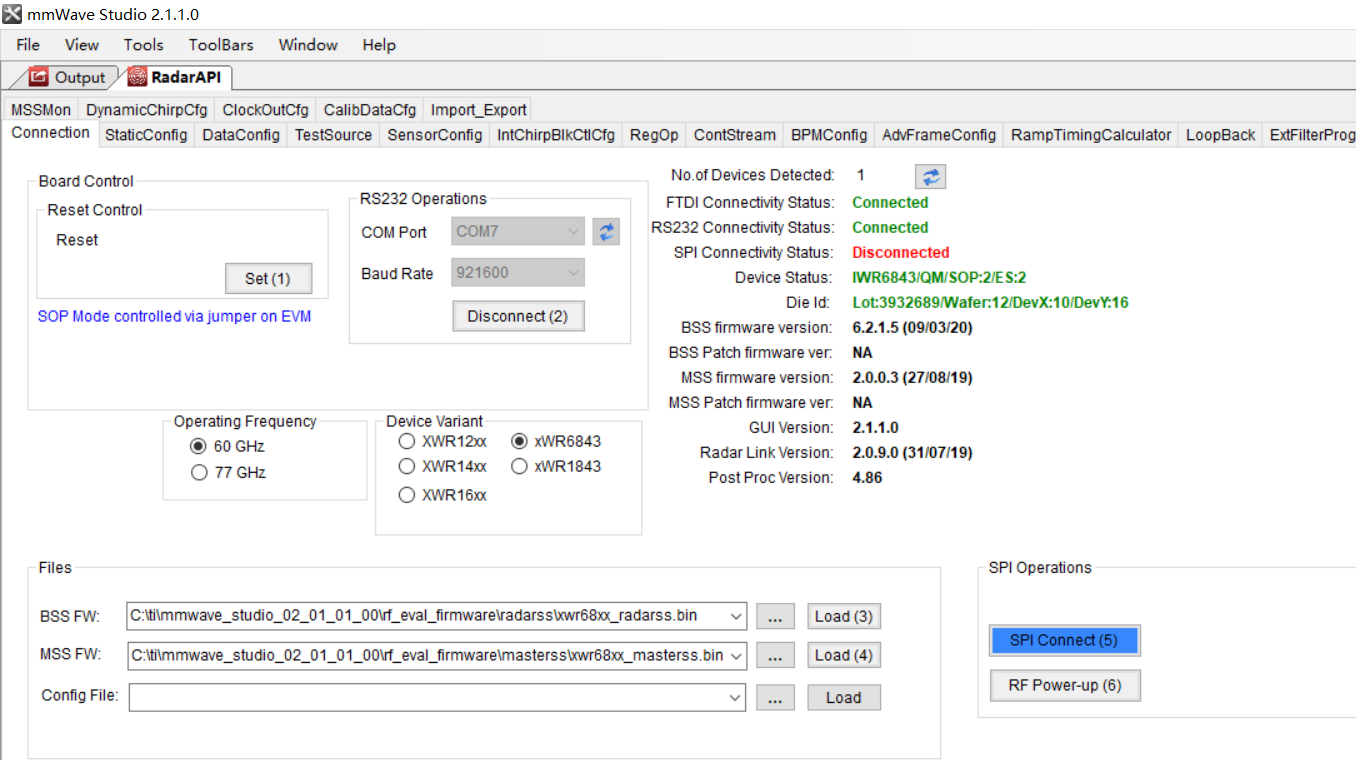The height and width of the screenshot is (760, 1356).
Task: Click Load (3) for BSS firmware
Action: pos(844,617)
